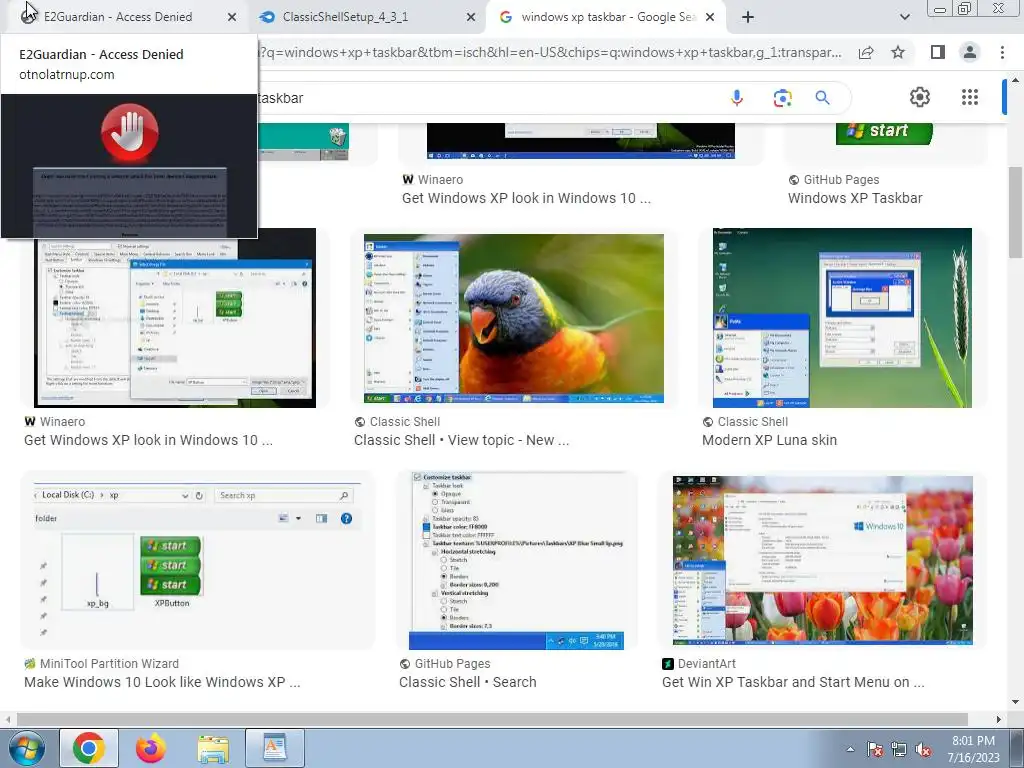The image size is (1024, 768).
Task: Toggle the Chrome side panel
Action: click(938, 52)
